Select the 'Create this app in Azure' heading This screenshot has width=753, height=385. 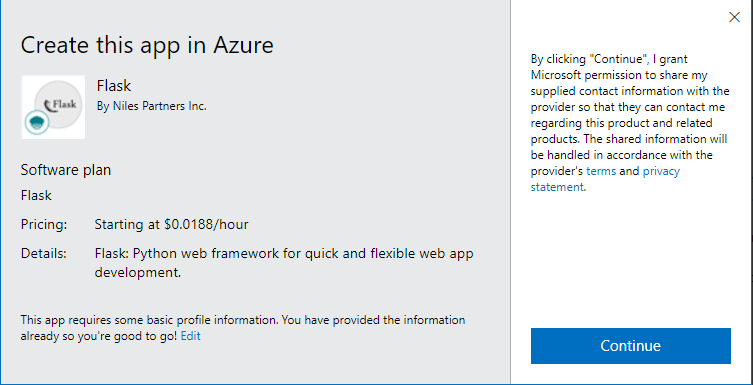(147, 45)
